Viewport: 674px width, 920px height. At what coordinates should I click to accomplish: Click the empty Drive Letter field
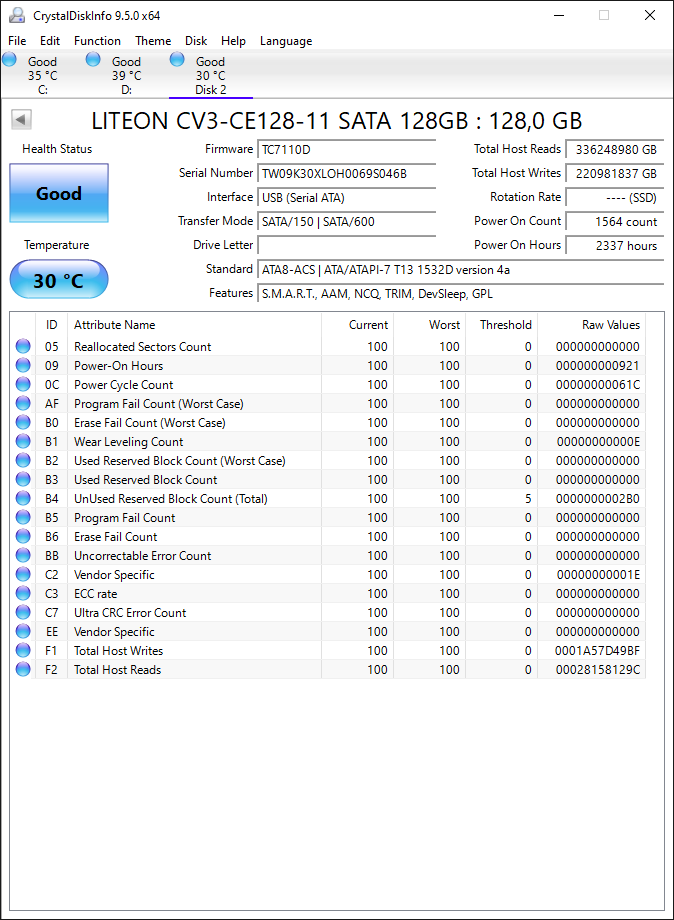pyautogui.click(x=347, y=246)
